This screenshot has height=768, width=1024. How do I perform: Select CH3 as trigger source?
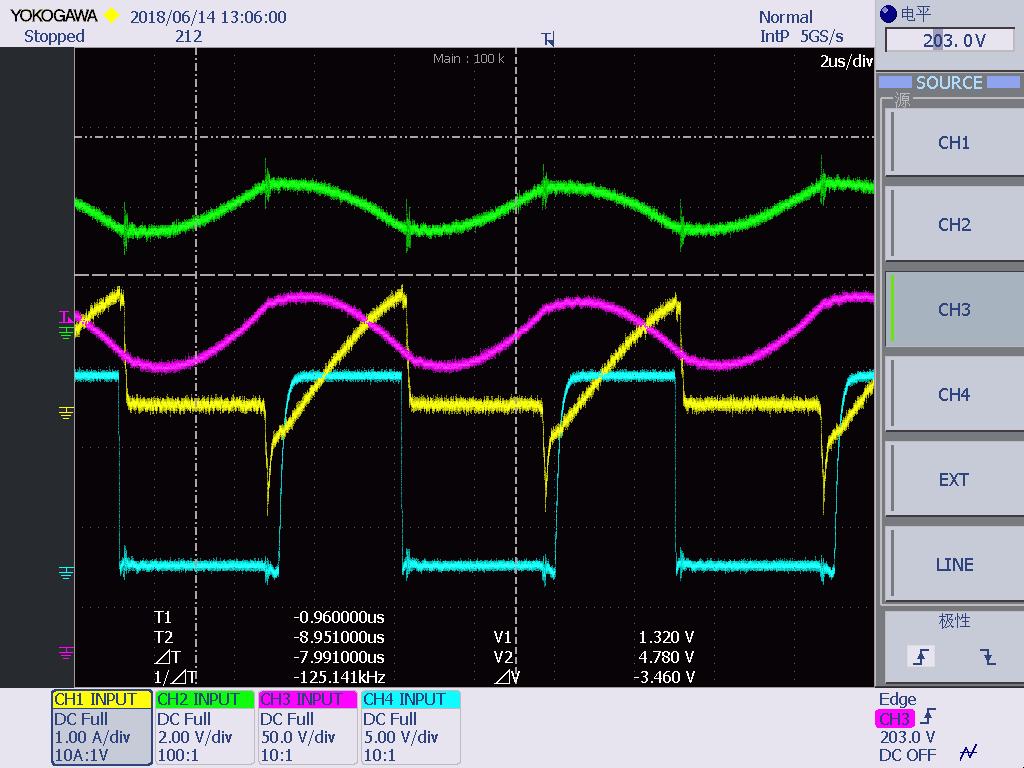tap(954, 309)
